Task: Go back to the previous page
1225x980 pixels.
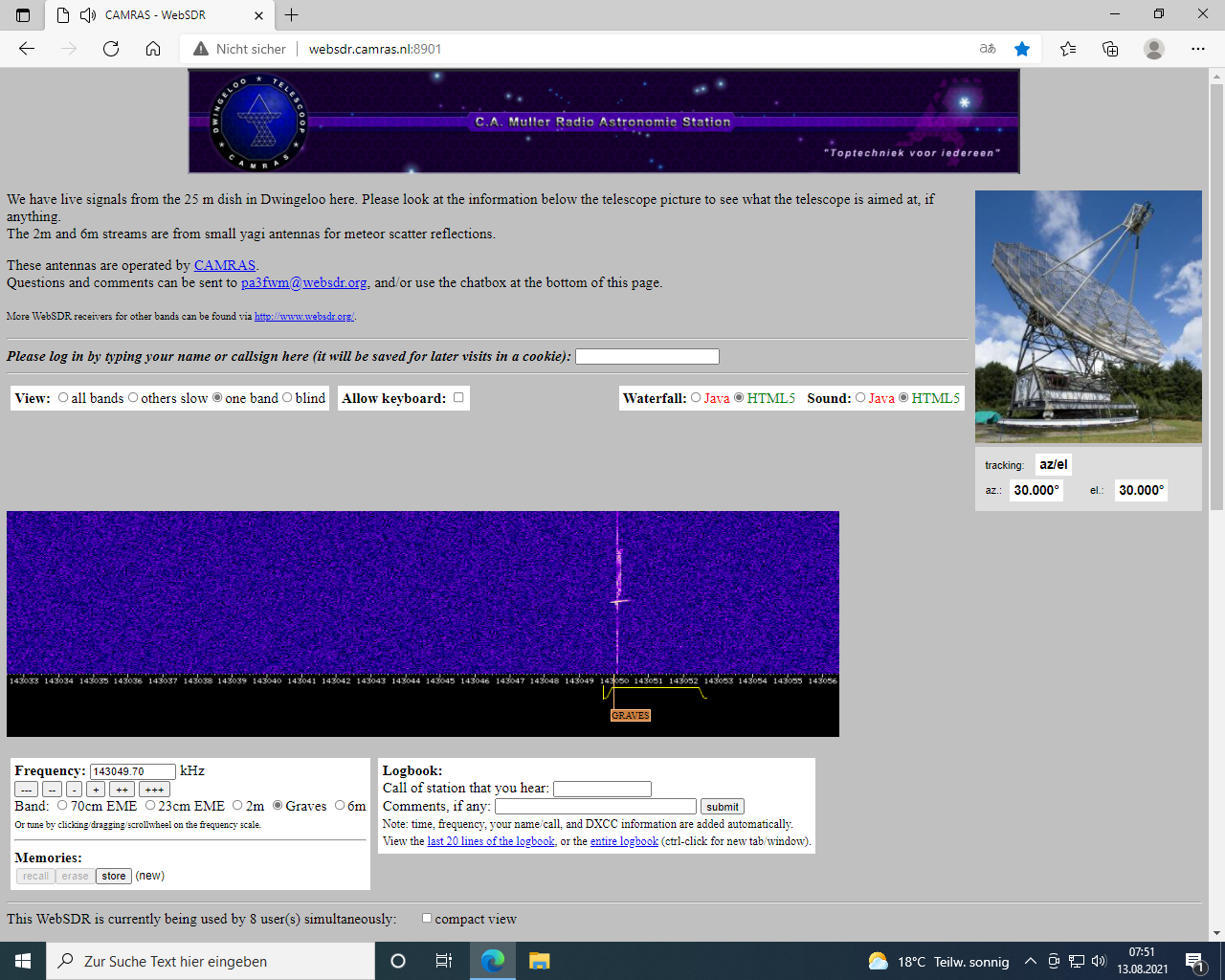Action: point(27,49)
